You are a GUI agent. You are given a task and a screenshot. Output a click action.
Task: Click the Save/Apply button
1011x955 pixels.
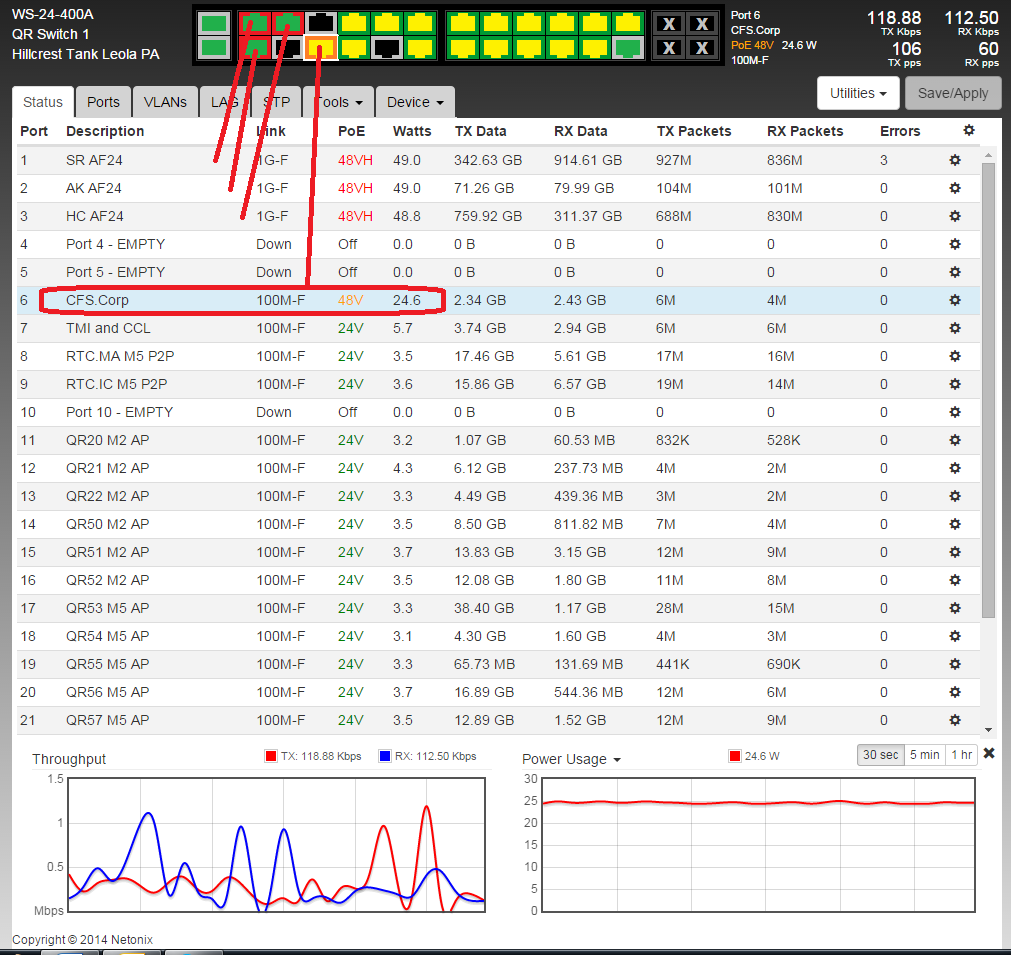(x=953, y=93)
